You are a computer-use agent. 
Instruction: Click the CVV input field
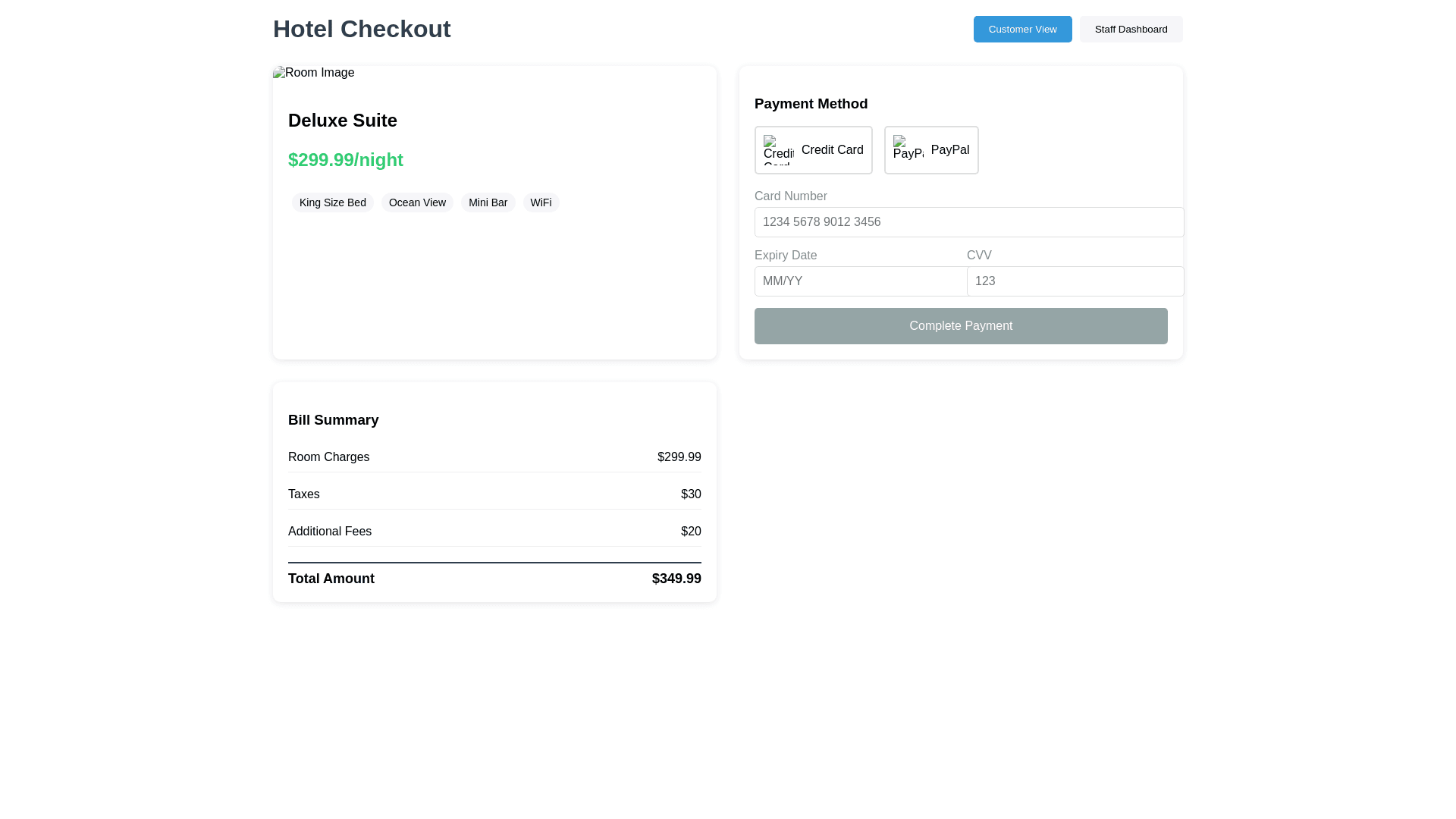coord(1075,281)
